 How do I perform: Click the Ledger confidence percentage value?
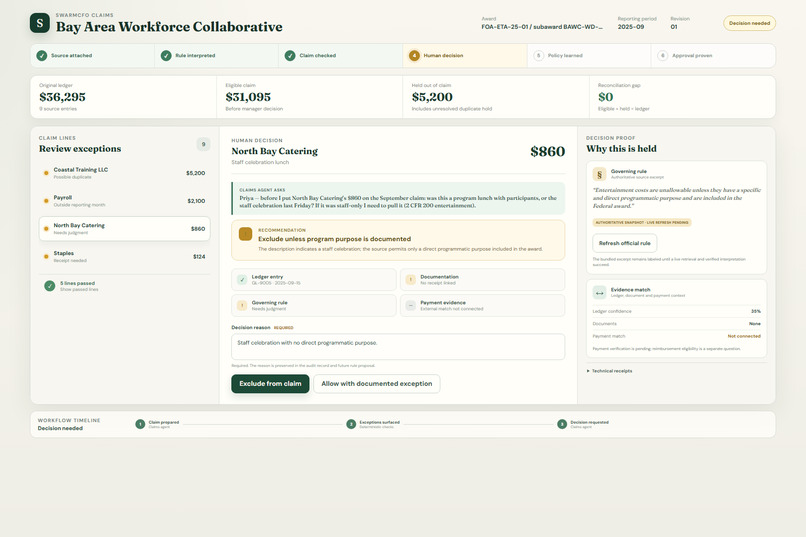tap(756, 311)
